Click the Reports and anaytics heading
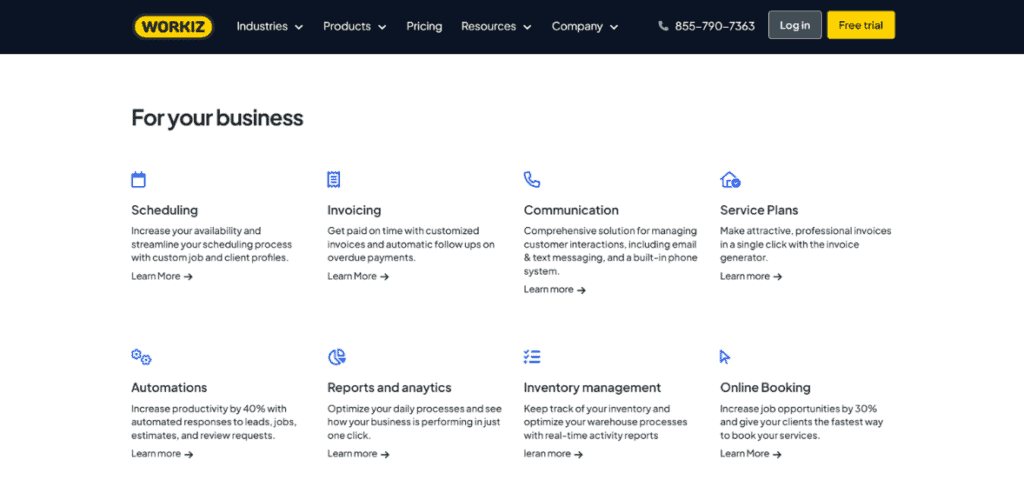The height and width of the screenshot is (493, 1024). 389,388
